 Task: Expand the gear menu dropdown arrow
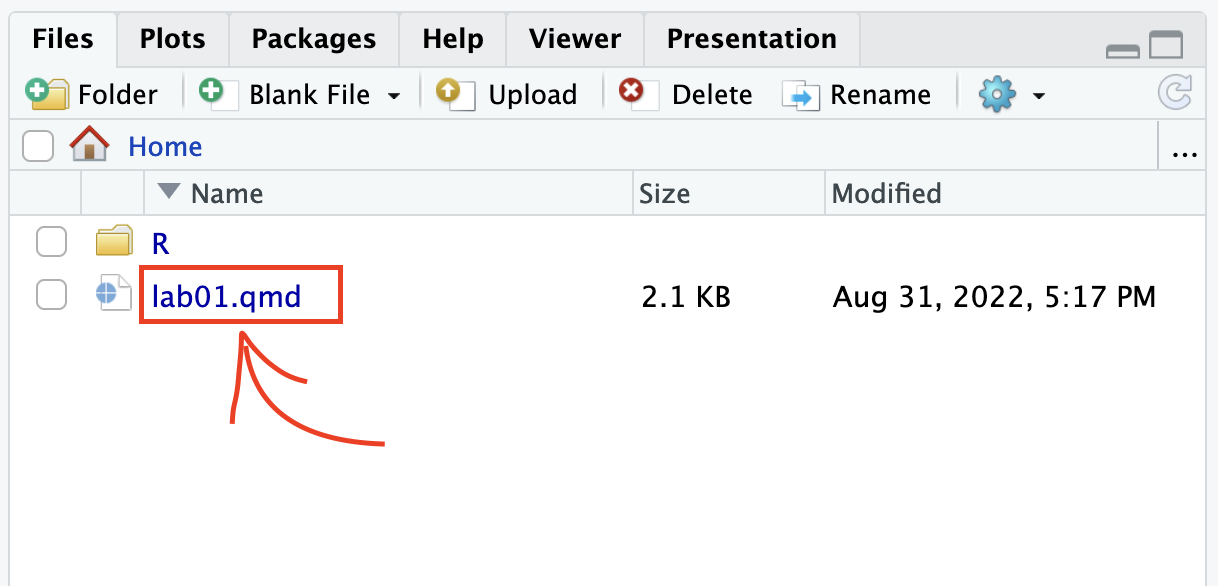tap(1039, 96)
